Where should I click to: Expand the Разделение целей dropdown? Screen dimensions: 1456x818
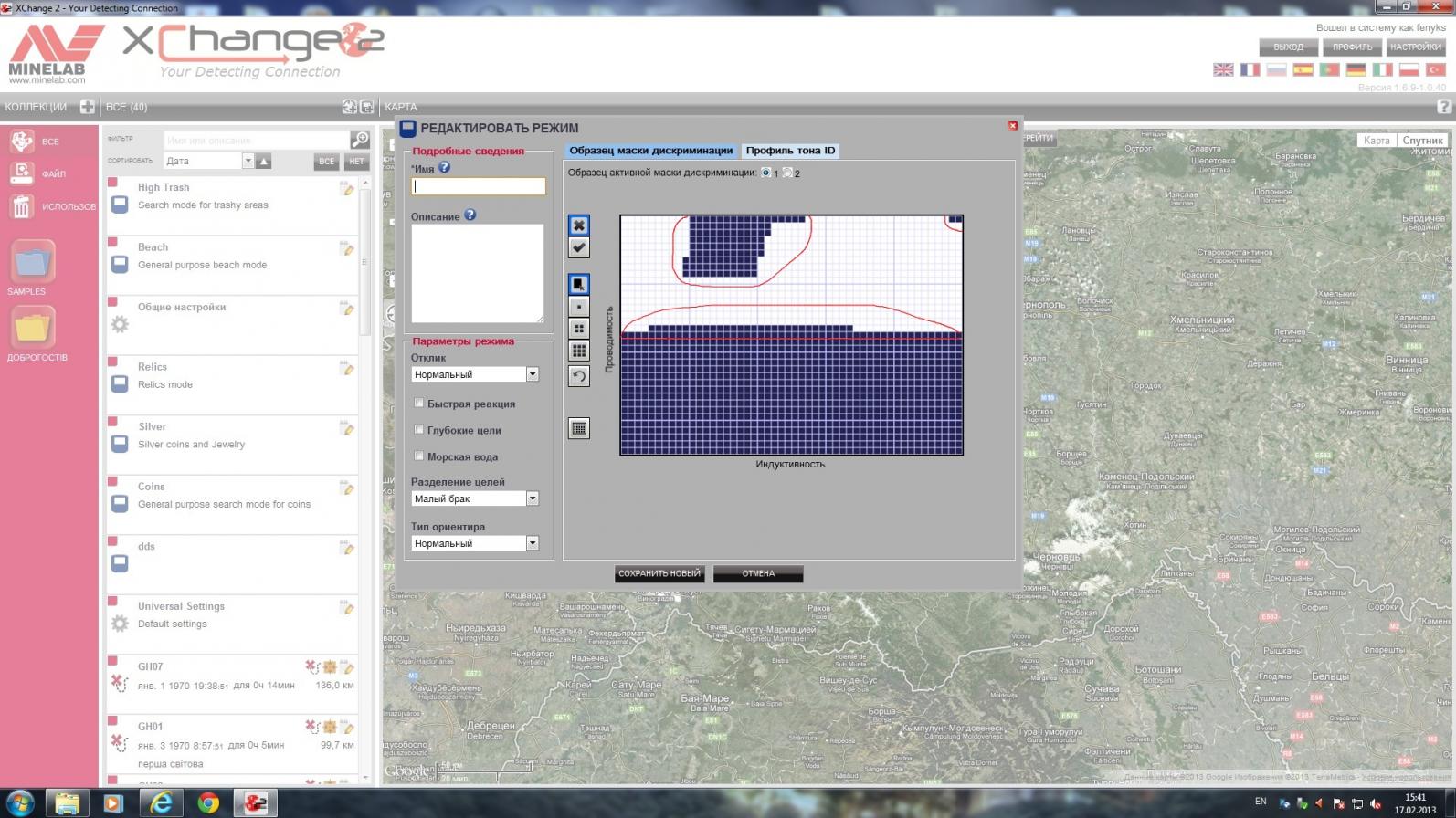click(532, 498)
